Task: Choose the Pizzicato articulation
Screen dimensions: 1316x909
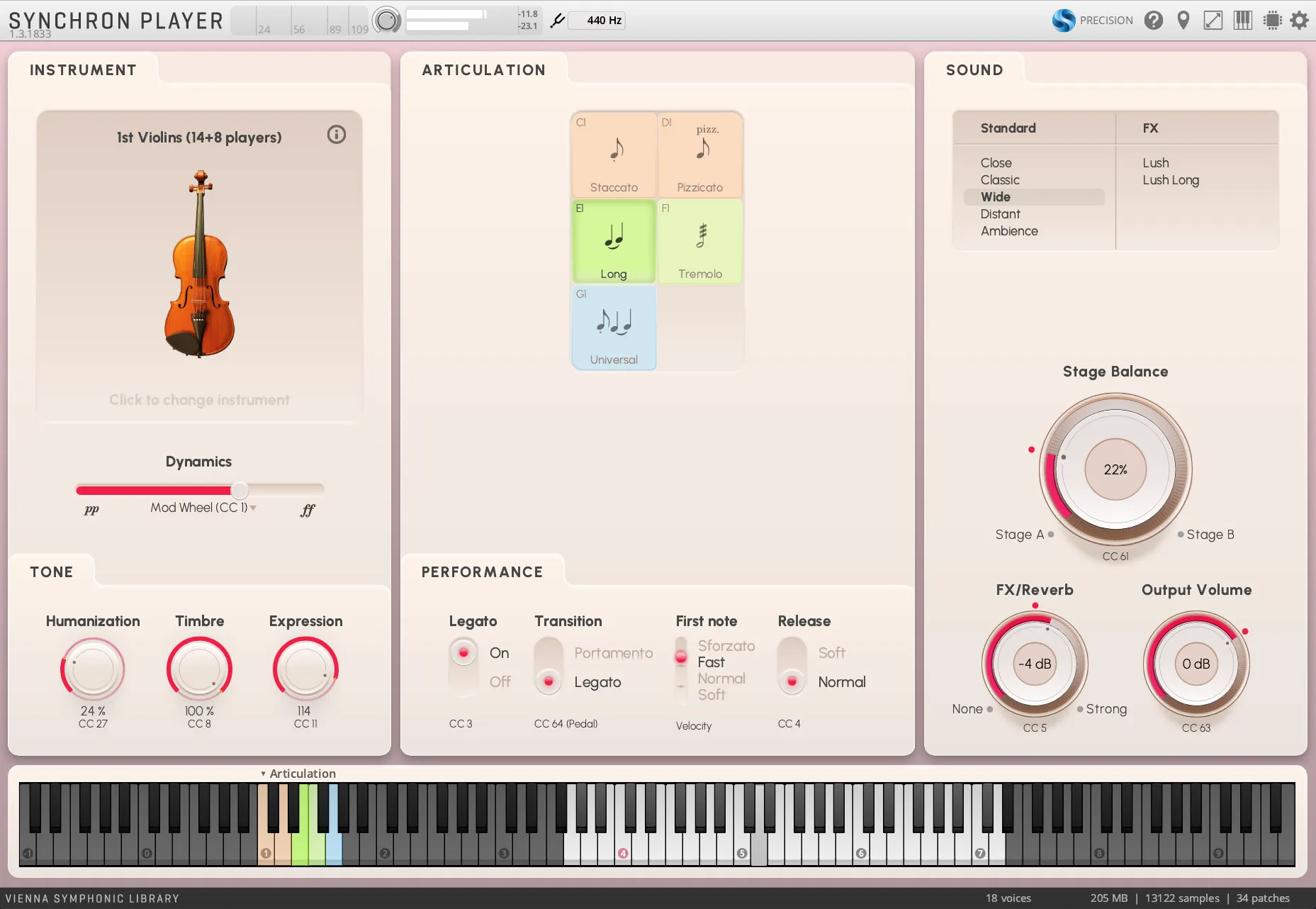Action: [699, 155]
